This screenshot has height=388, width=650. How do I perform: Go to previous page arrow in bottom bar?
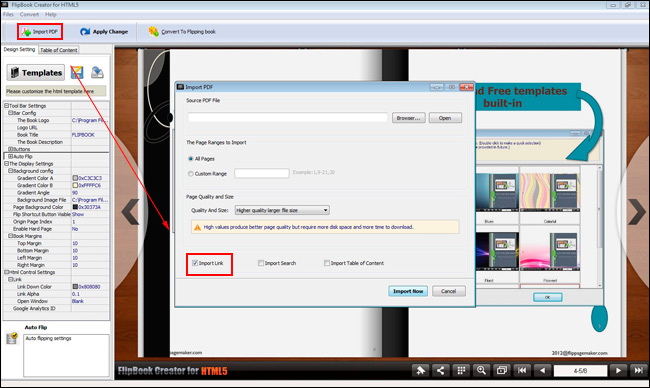(x=542, y=370)
